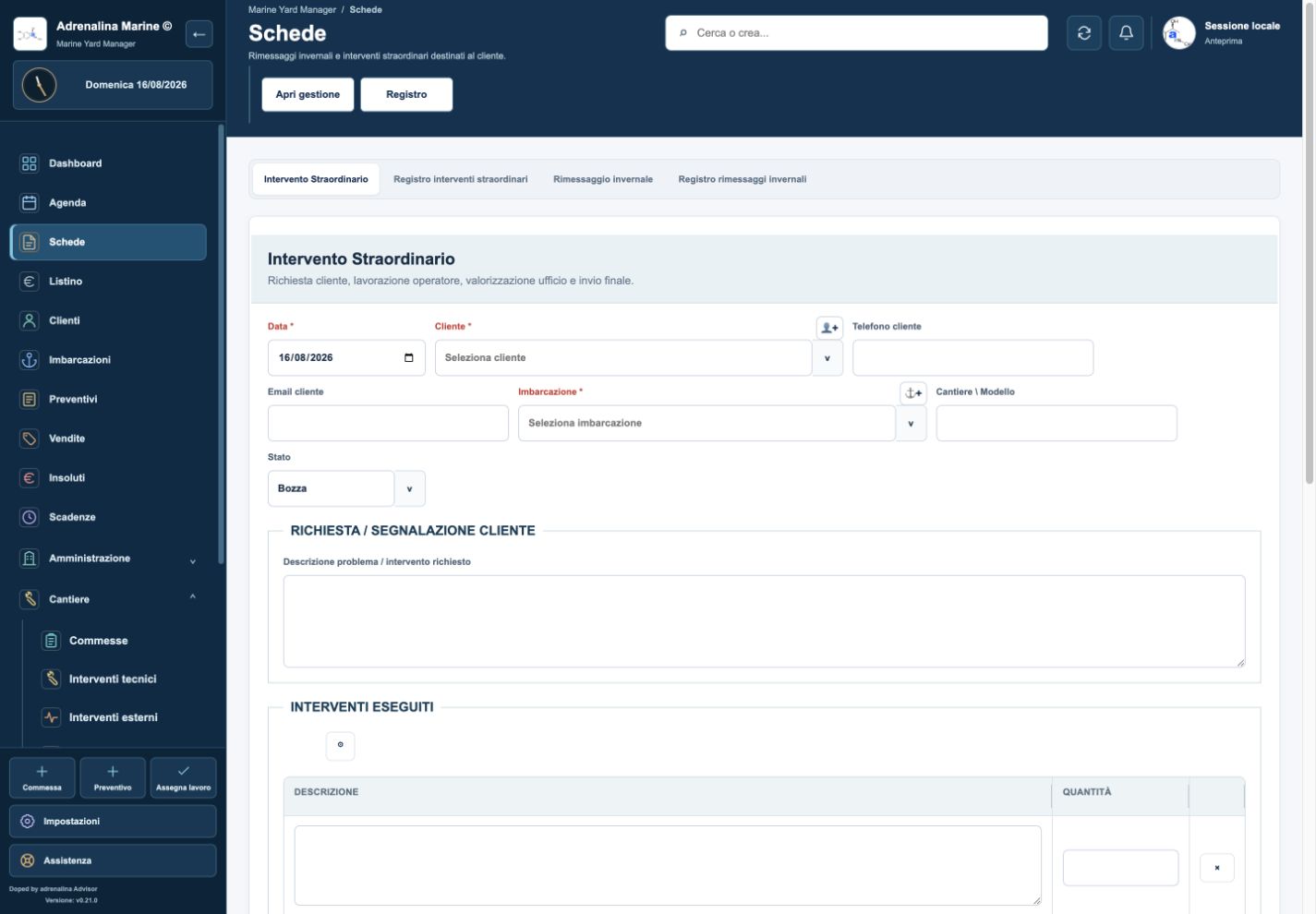Open notifications bell icon
This screenshot has width=1316, height=914.
(1126, 33)
